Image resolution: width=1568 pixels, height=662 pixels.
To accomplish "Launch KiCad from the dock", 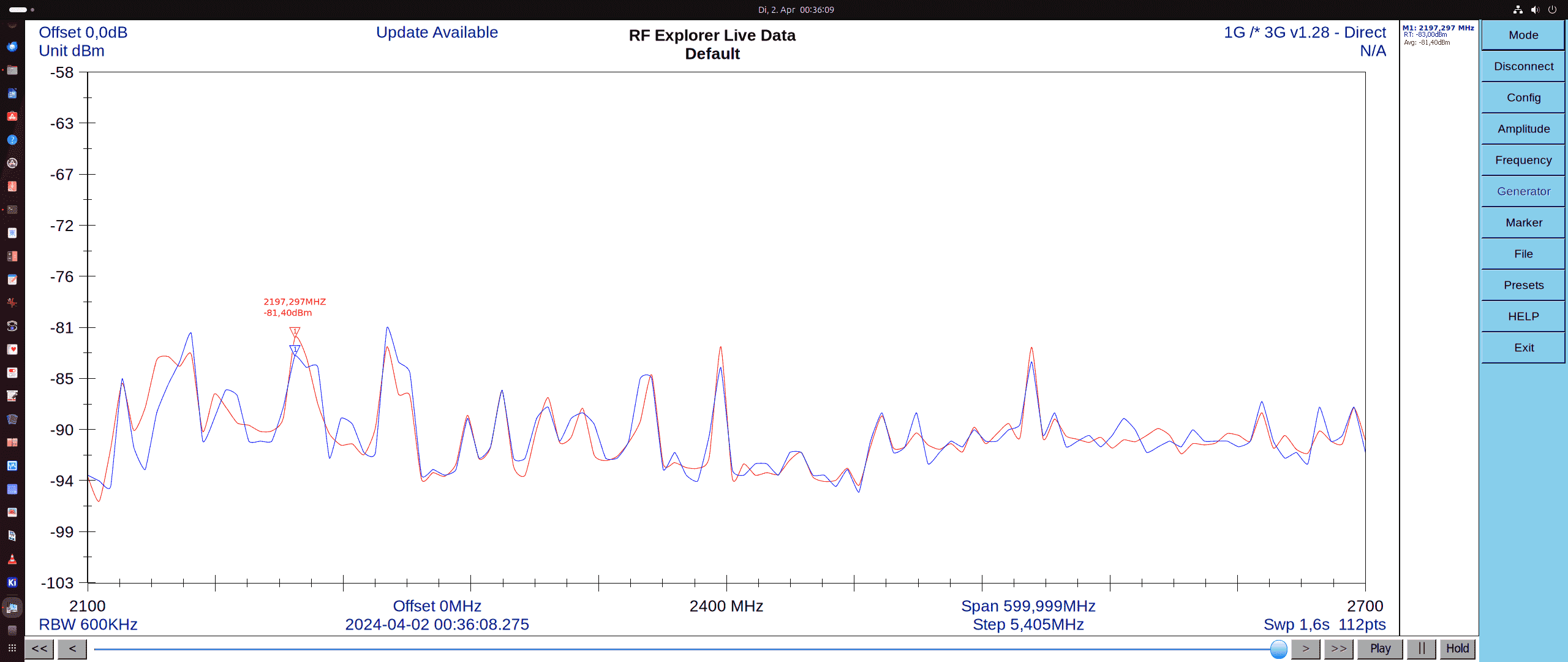I will click(12, 582).
